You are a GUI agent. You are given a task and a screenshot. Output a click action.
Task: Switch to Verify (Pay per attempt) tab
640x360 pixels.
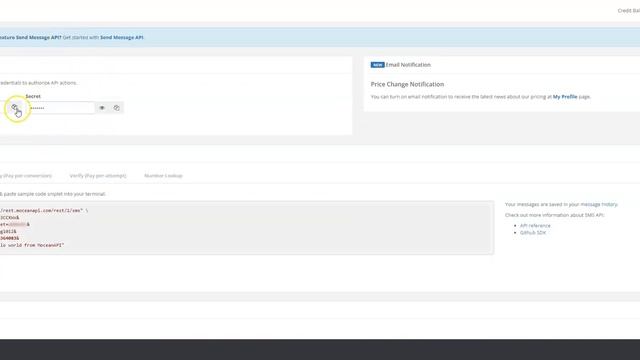click(98, 176)
